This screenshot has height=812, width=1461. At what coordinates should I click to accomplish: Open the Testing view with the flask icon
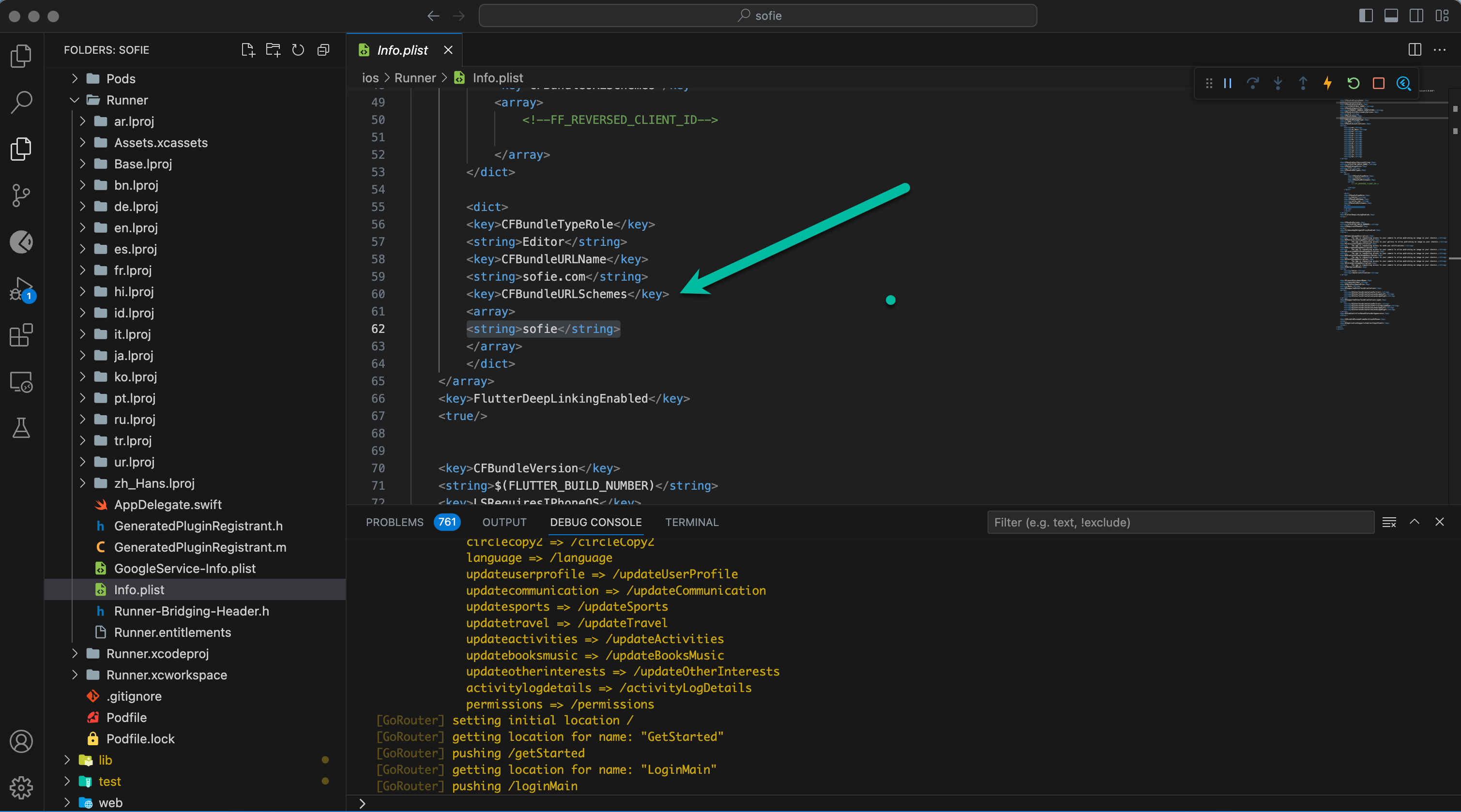point(21,428)
